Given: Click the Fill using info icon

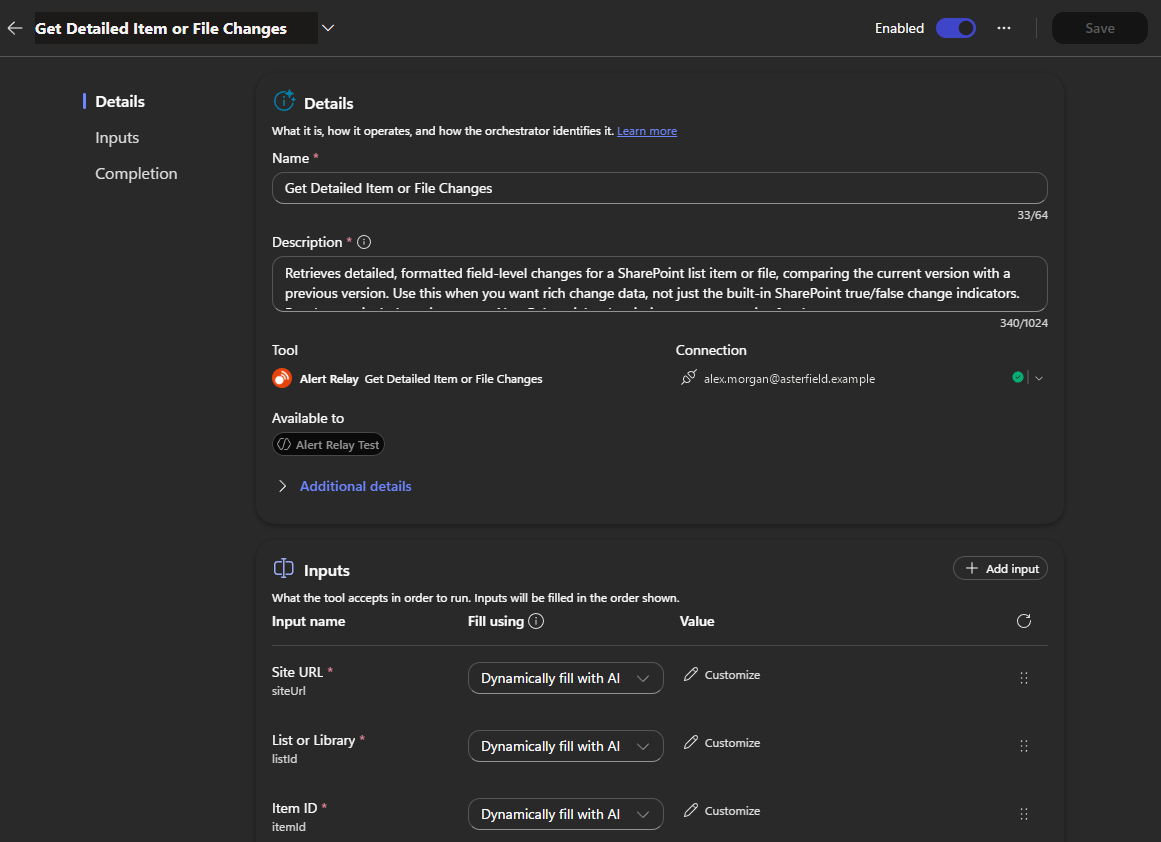Looking at the screenshot, I should pos(536,621).
